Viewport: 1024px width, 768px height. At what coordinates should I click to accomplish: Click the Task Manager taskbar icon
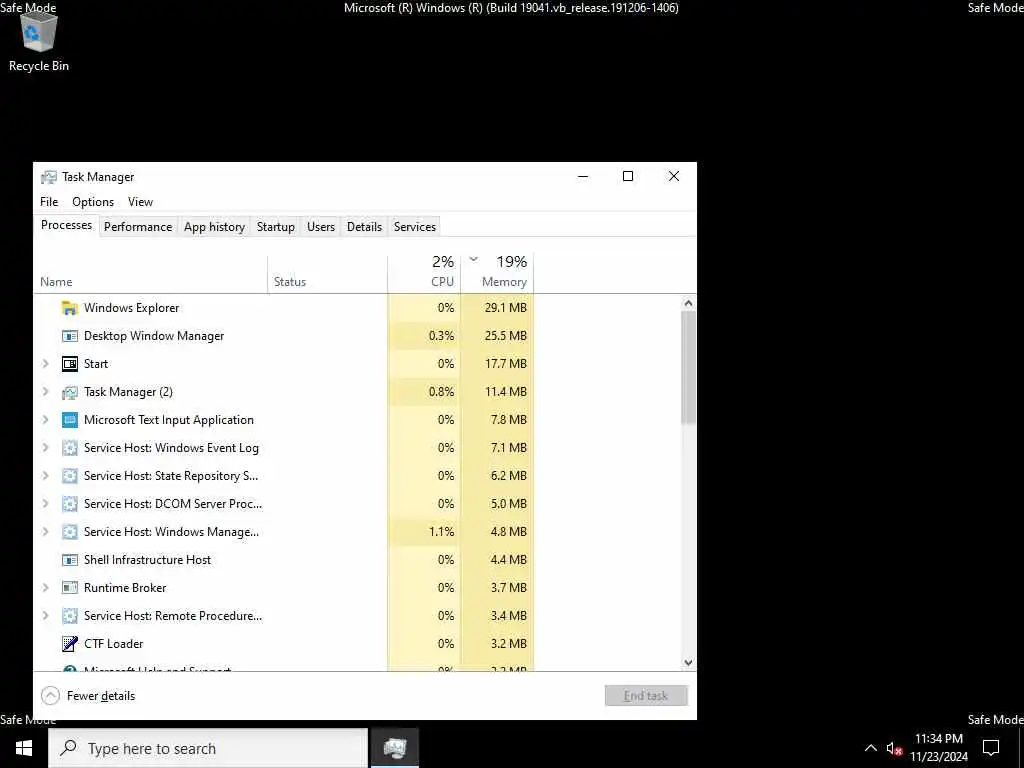[394, 748]
